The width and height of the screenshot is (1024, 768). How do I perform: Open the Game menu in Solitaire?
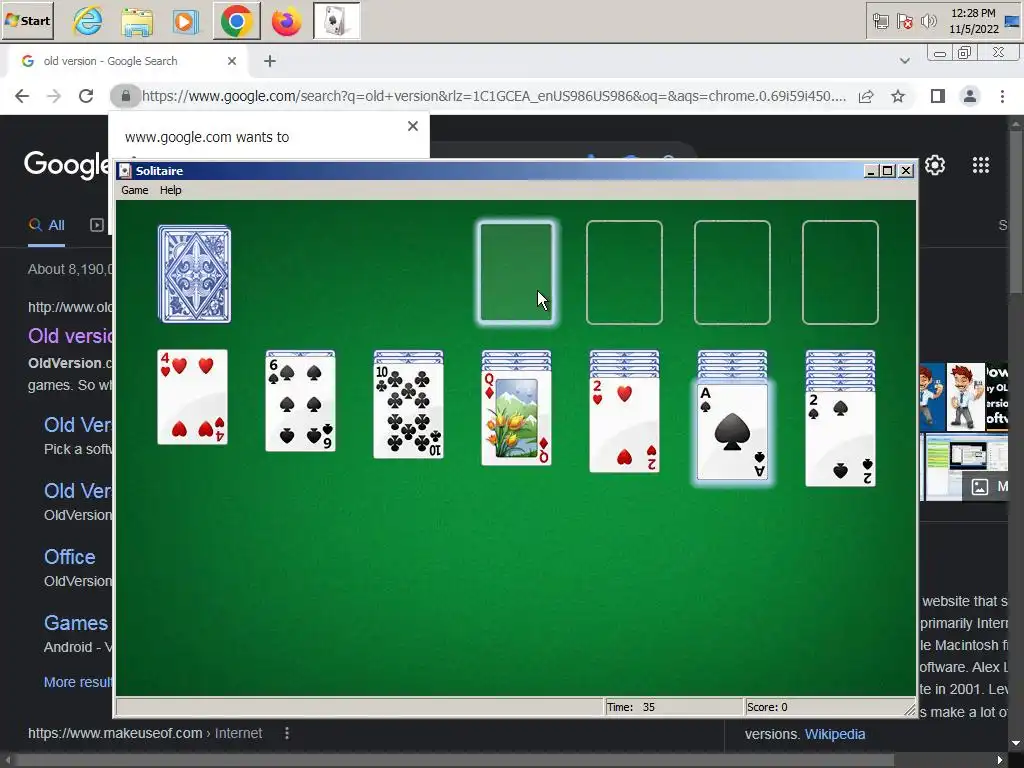coord(135,190)
